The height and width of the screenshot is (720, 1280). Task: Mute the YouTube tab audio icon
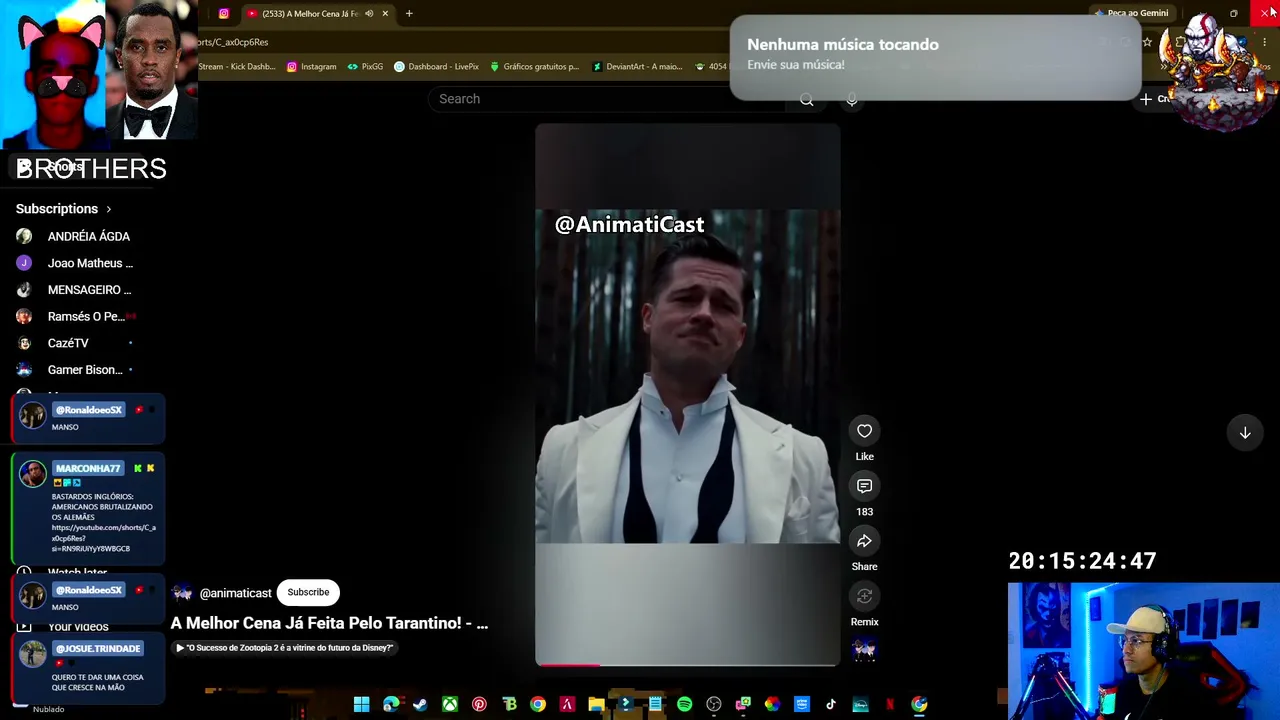click(x=369, y=14)
